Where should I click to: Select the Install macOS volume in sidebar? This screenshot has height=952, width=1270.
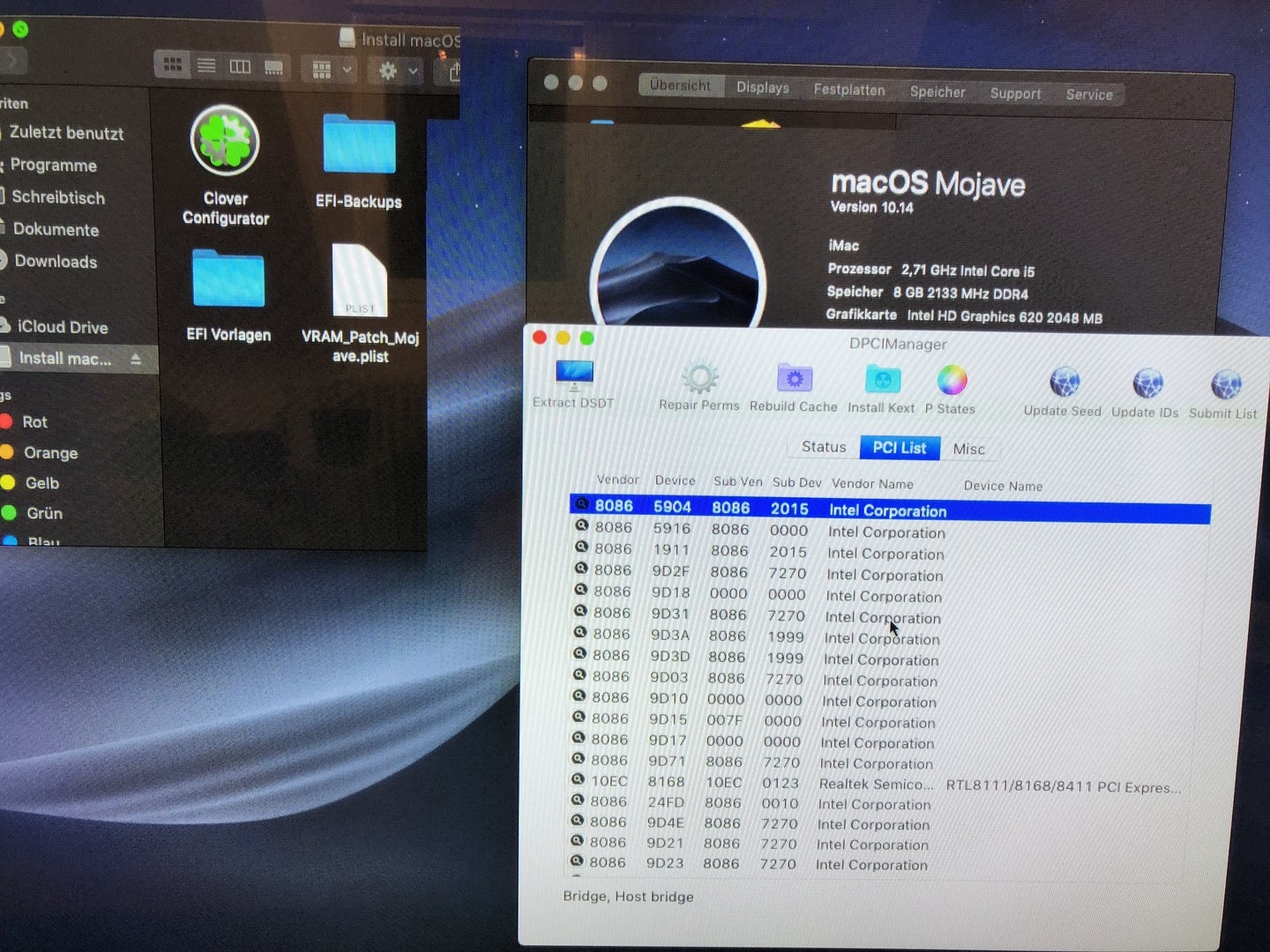point(65,359)
